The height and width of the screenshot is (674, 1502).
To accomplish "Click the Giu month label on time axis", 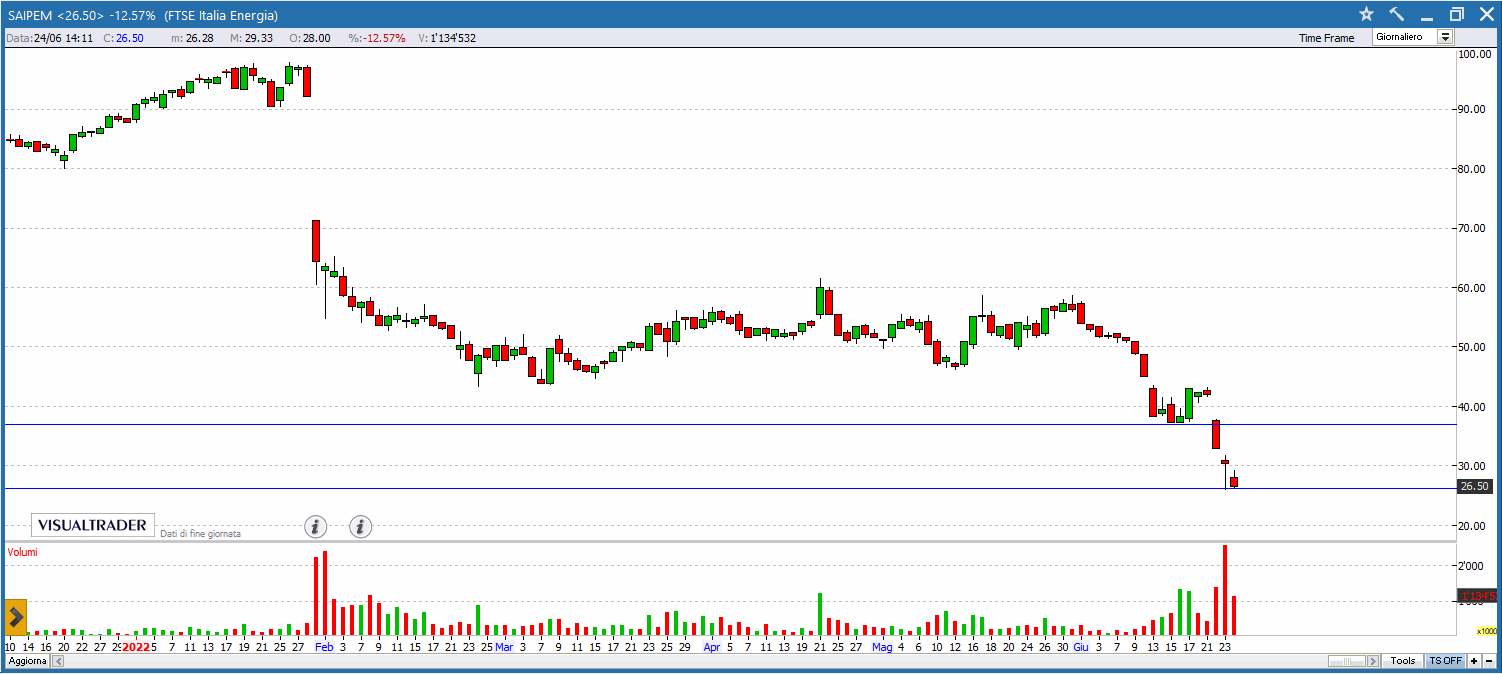I will click(x=1080, y=647).
